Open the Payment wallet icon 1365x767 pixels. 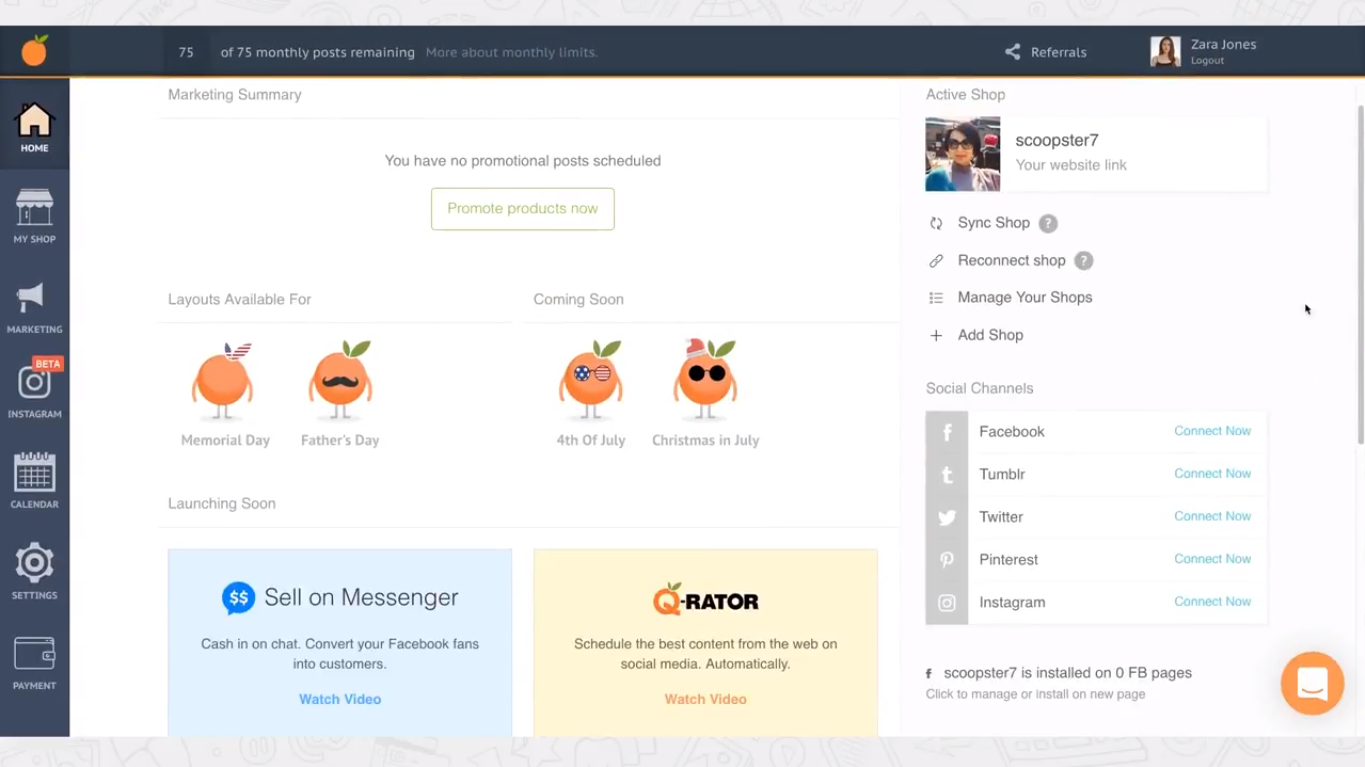click(x=34, y=656)
